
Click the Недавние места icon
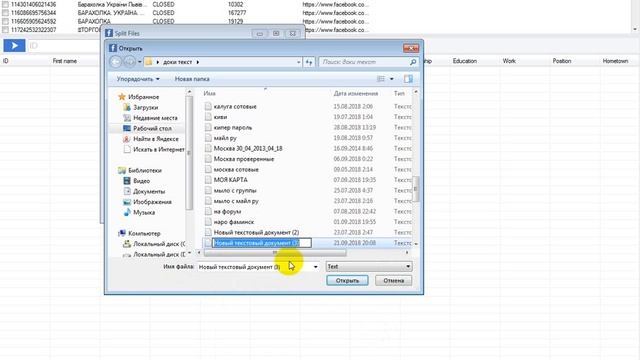[x=127, y=118]
